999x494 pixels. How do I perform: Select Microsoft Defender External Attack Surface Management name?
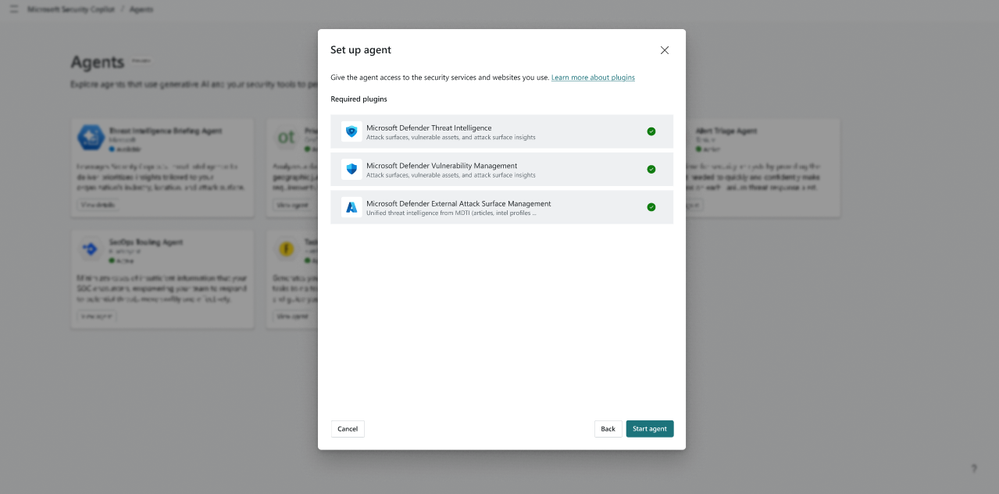[459, 203]
